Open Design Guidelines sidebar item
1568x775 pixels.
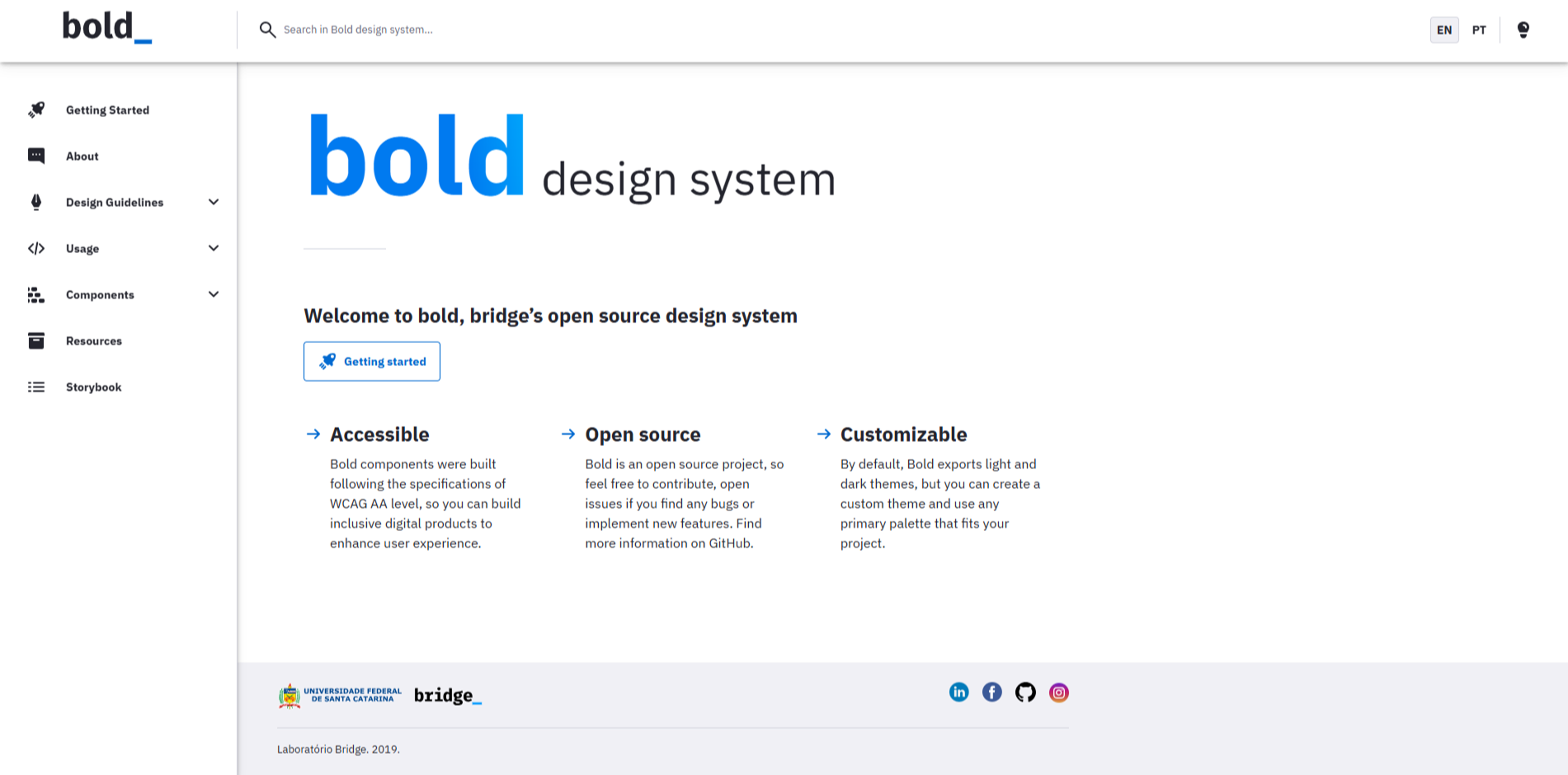[115, 202]
